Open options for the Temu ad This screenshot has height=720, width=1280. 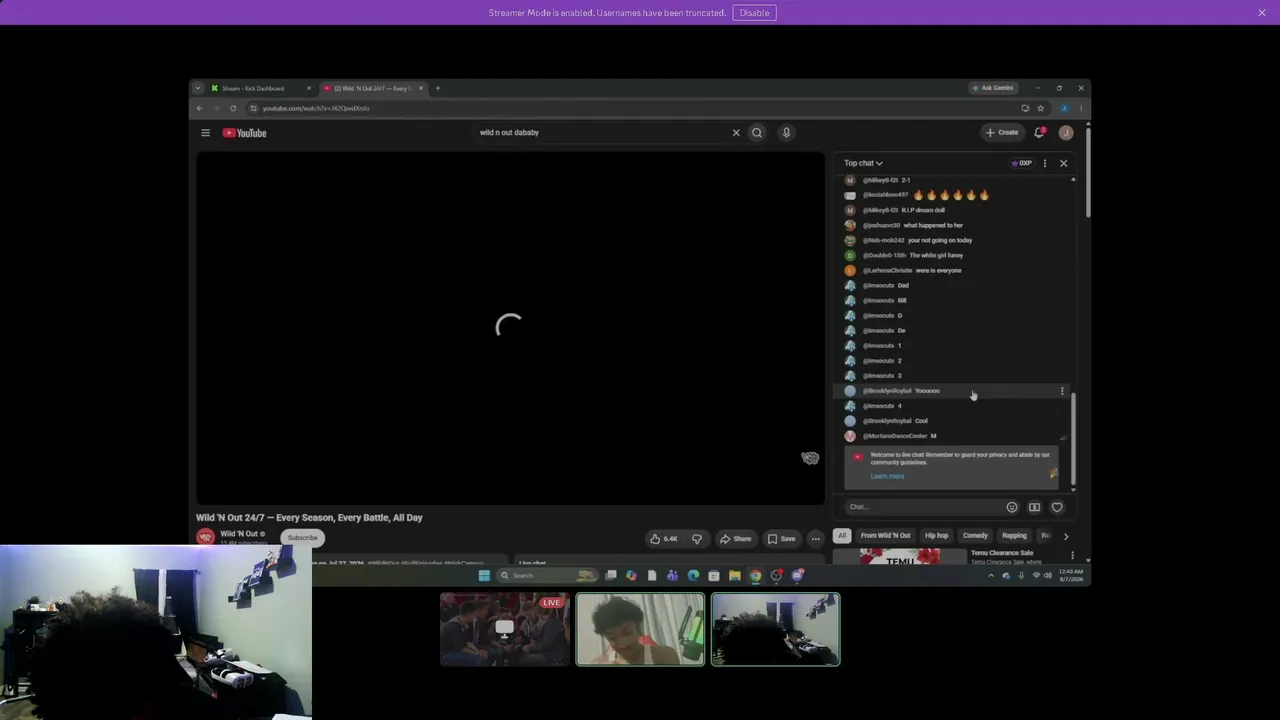pyautogui.click(x=1073, y=555)
